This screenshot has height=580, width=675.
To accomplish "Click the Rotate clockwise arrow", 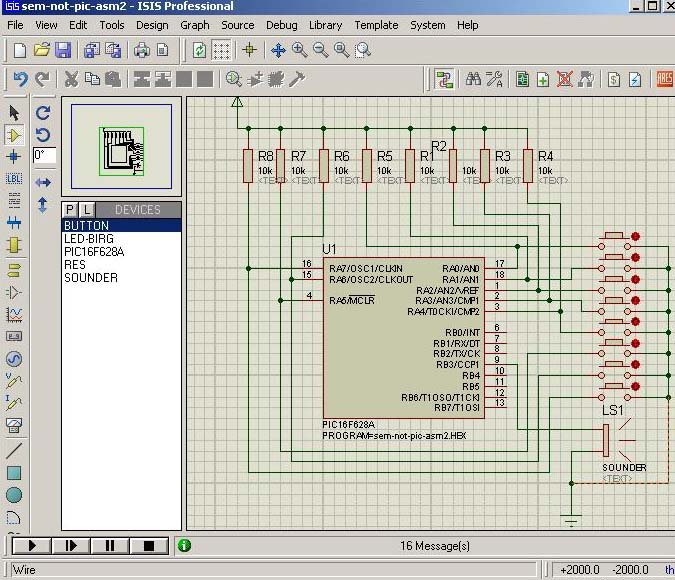I will click(43, 113).
